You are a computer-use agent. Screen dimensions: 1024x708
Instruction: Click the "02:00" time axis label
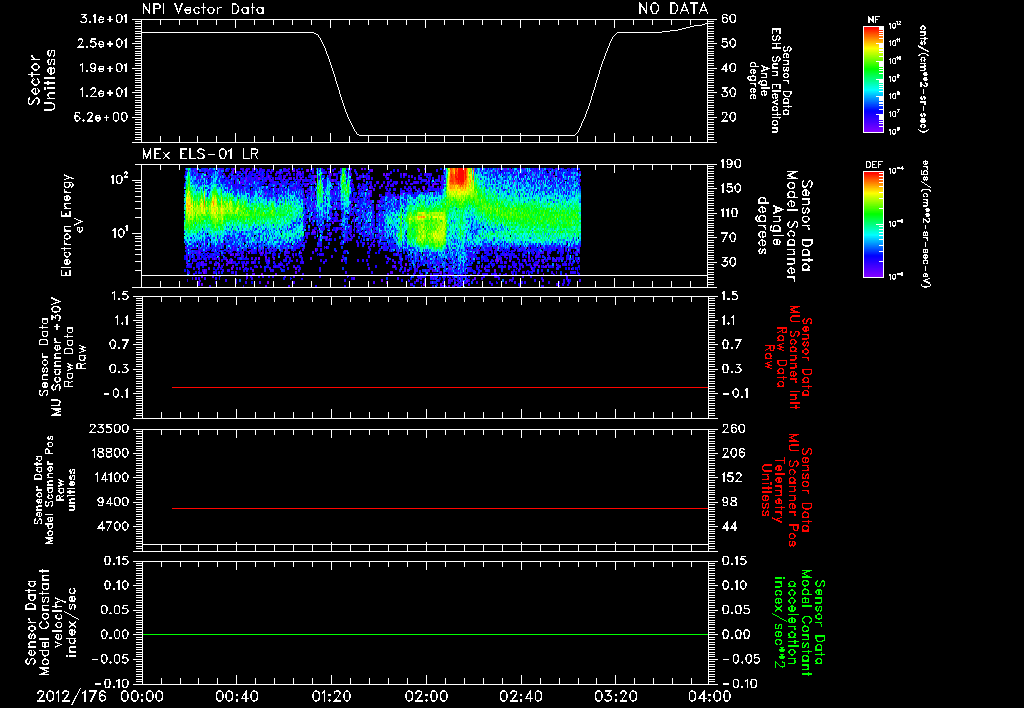pyautogui.click(x=426, y=696)
